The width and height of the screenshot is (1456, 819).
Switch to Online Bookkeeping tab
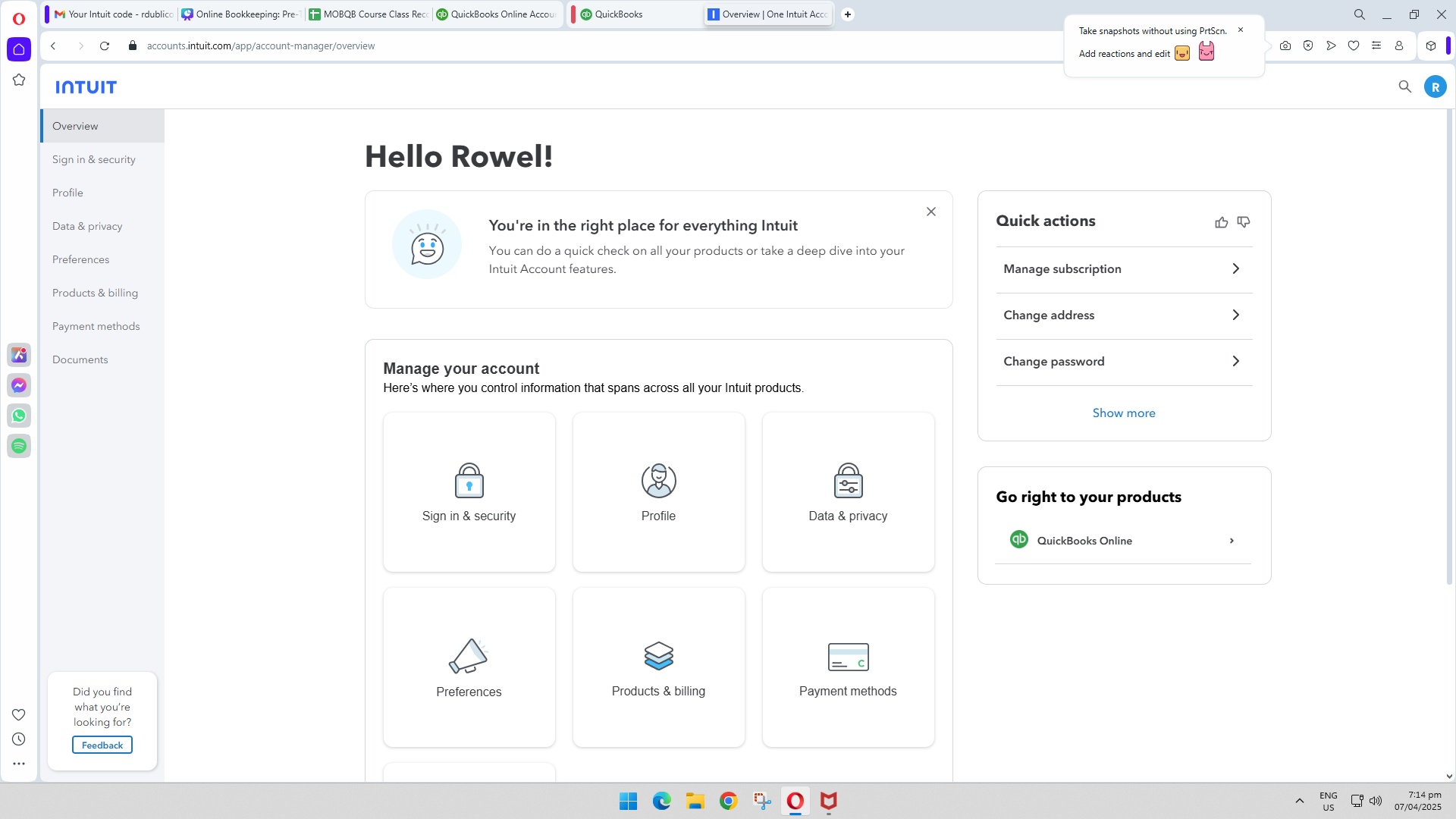[241, 14]
